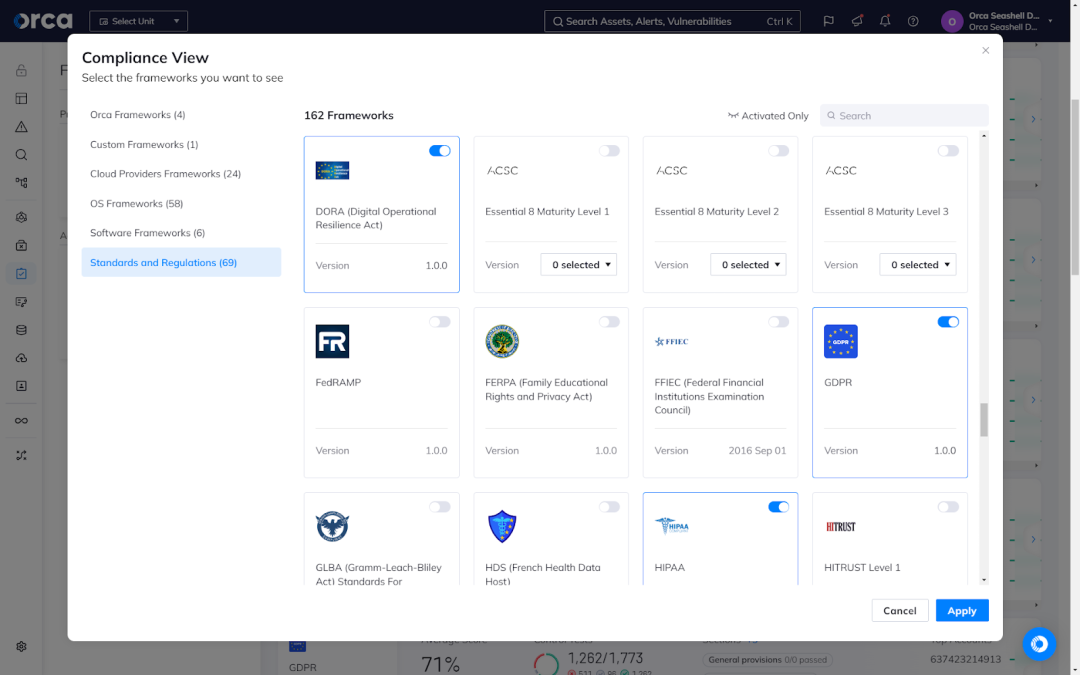Select OS Frameworks (58) category
The width and height of the screenshot is (1080, 675).
[x=181, y=203]
